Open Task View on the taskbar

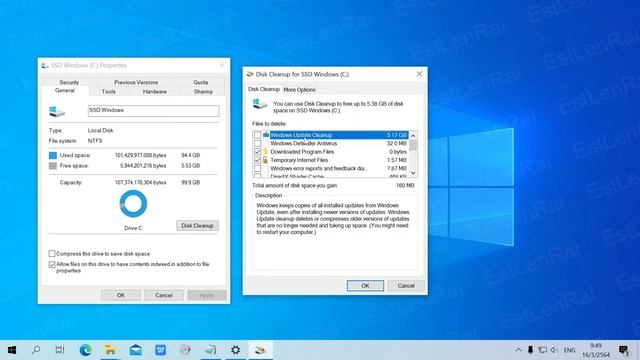pyautogui.click(x=60, y=350)
